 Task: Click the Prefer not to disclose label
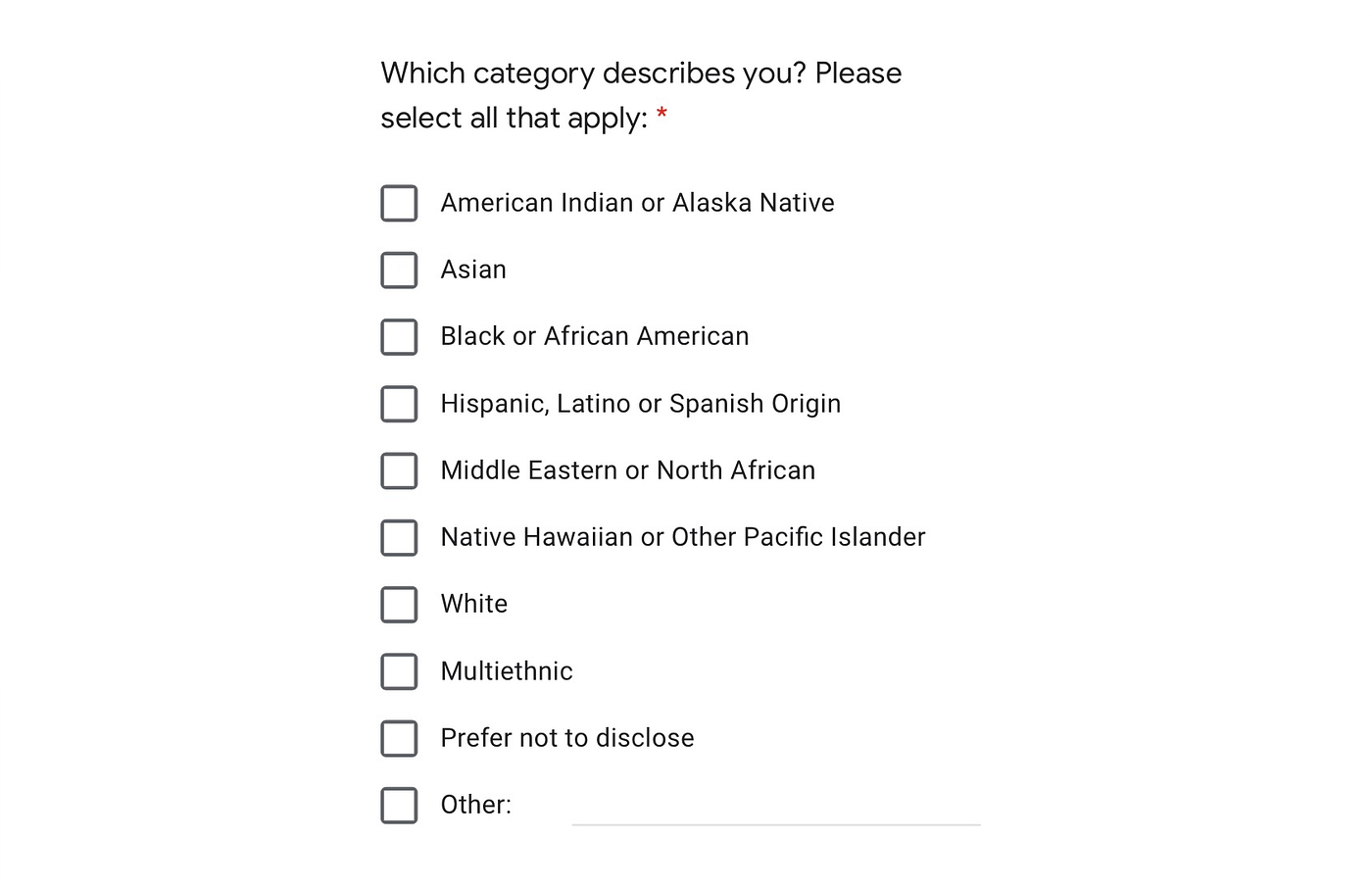coord(566,738)
